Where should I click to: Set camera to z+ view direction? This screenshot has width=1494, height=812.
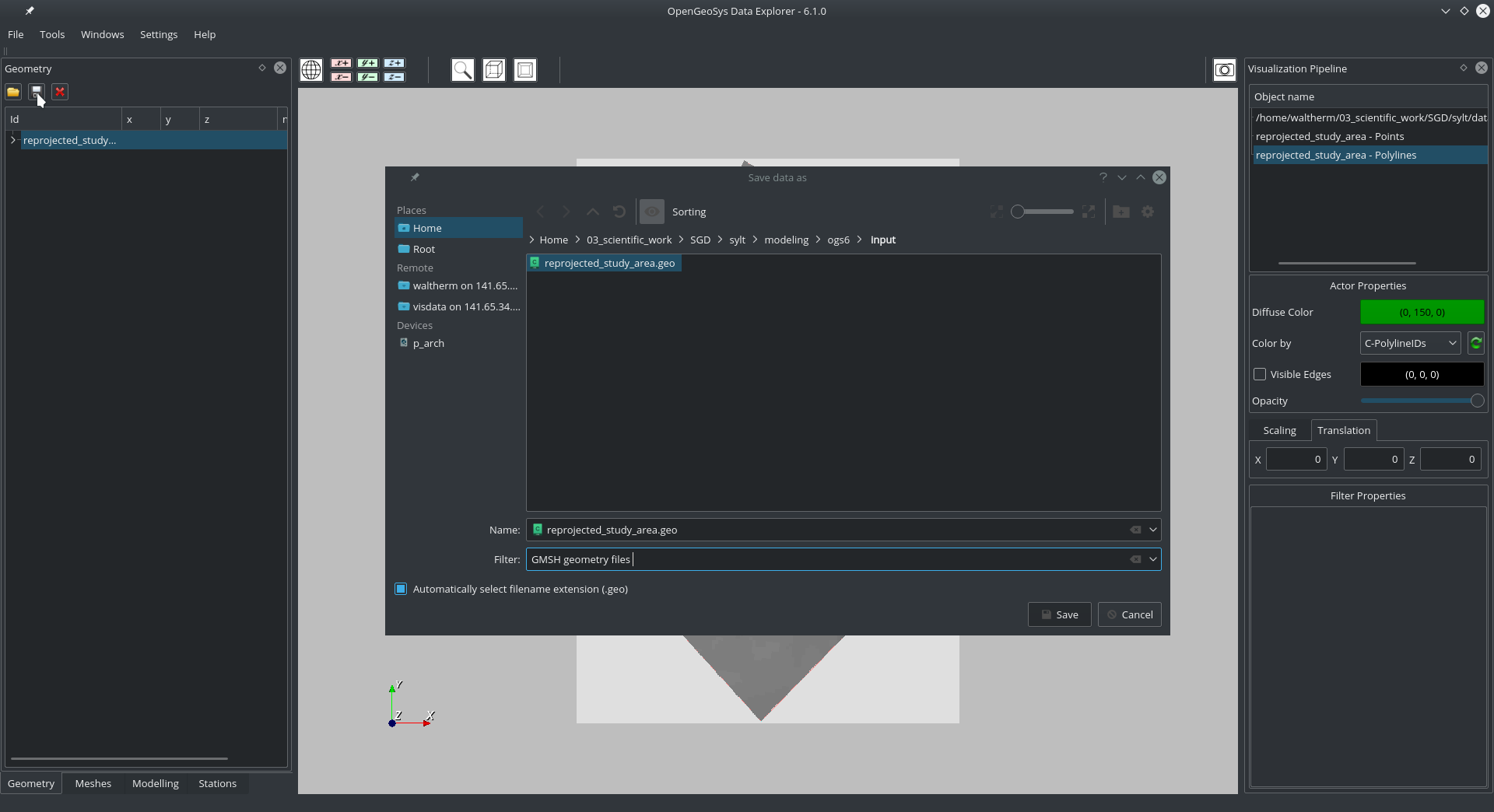395,63
